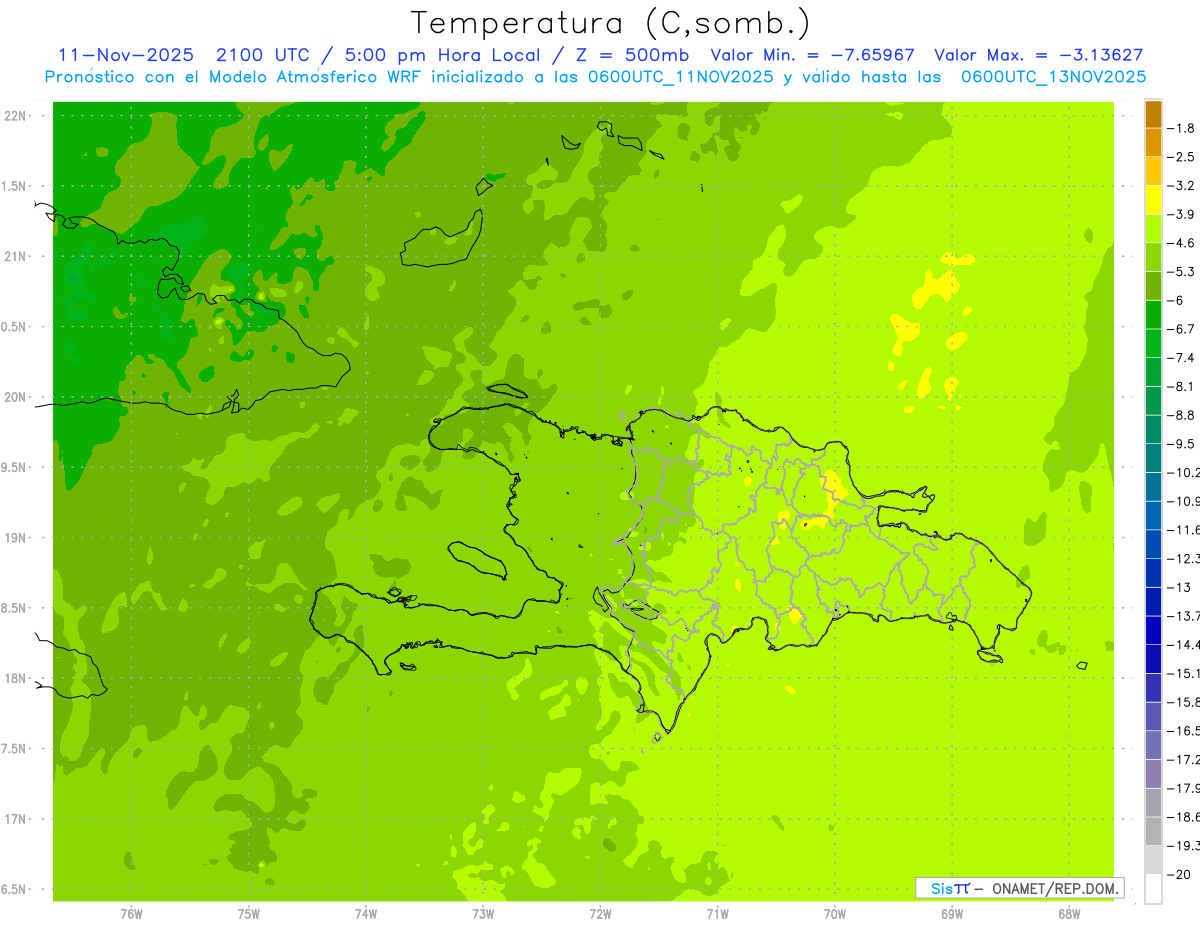Pick the green swatch between -6 and -6.7
Image resolution: width=1200 pixels, height=927 pixels.
[1153, 315]
